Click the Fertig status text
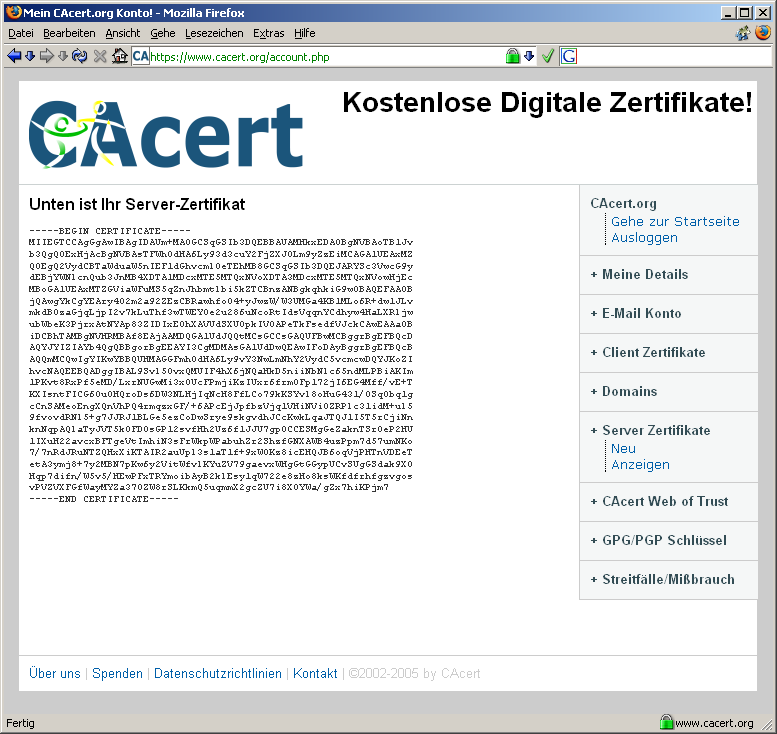This screenshot has width=777, height=734. (20, 723)
